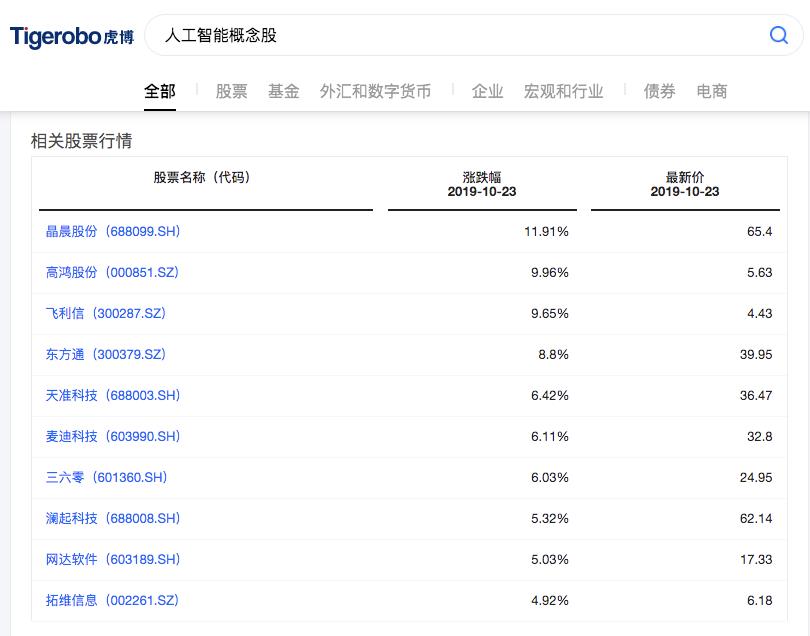Click the Tigerobo logo

pos(72,37)
